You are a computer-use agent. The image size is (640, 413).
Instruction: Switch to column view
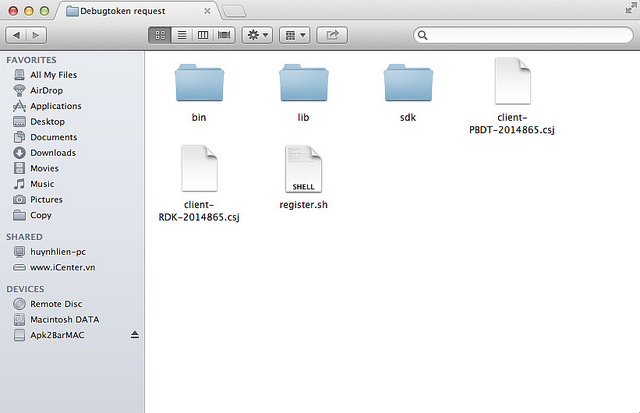203,35
